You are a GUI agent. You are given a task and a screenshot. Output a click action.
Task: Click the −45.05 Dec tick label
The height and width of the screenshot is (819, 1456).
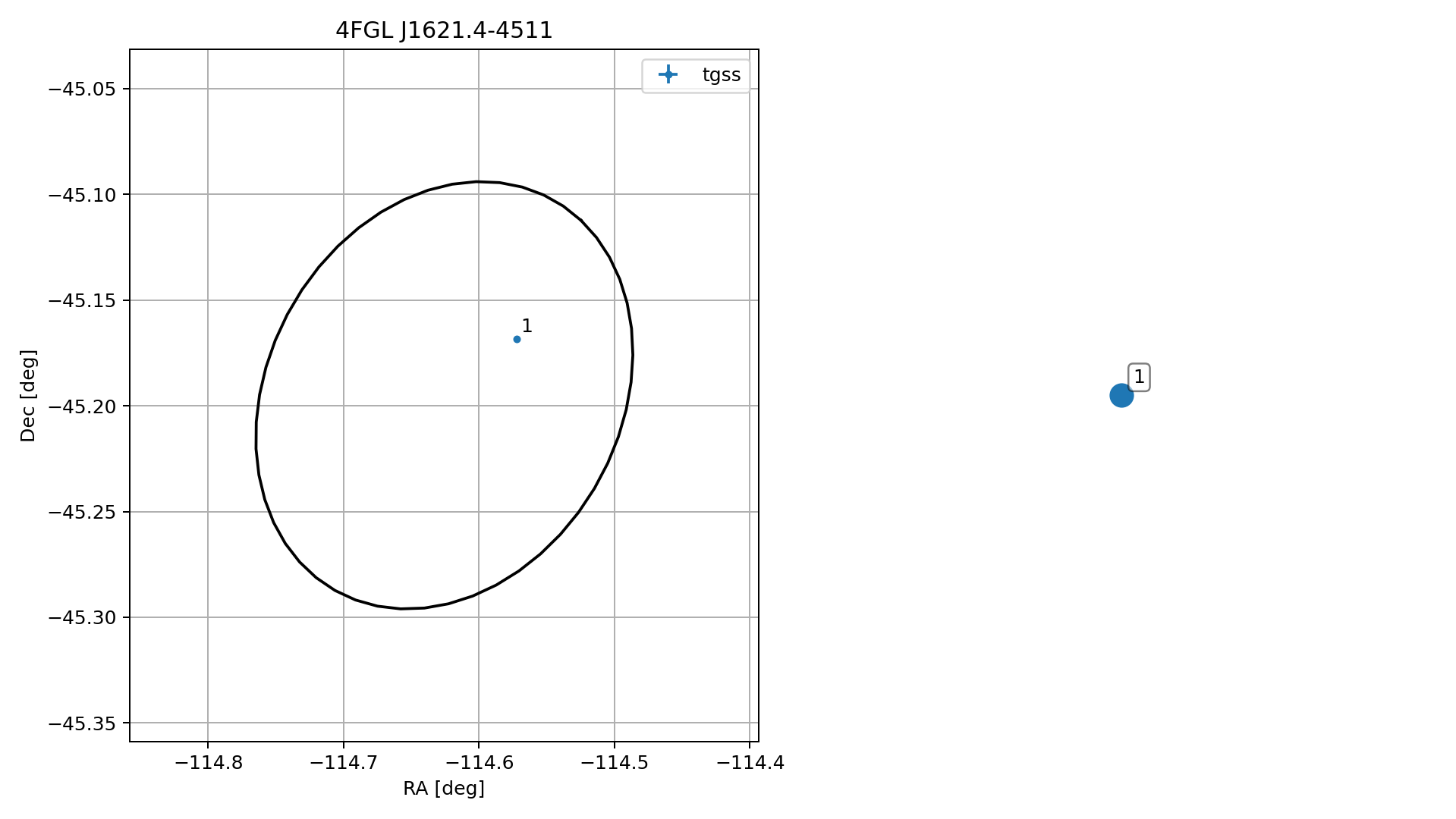tap(82, 89)
